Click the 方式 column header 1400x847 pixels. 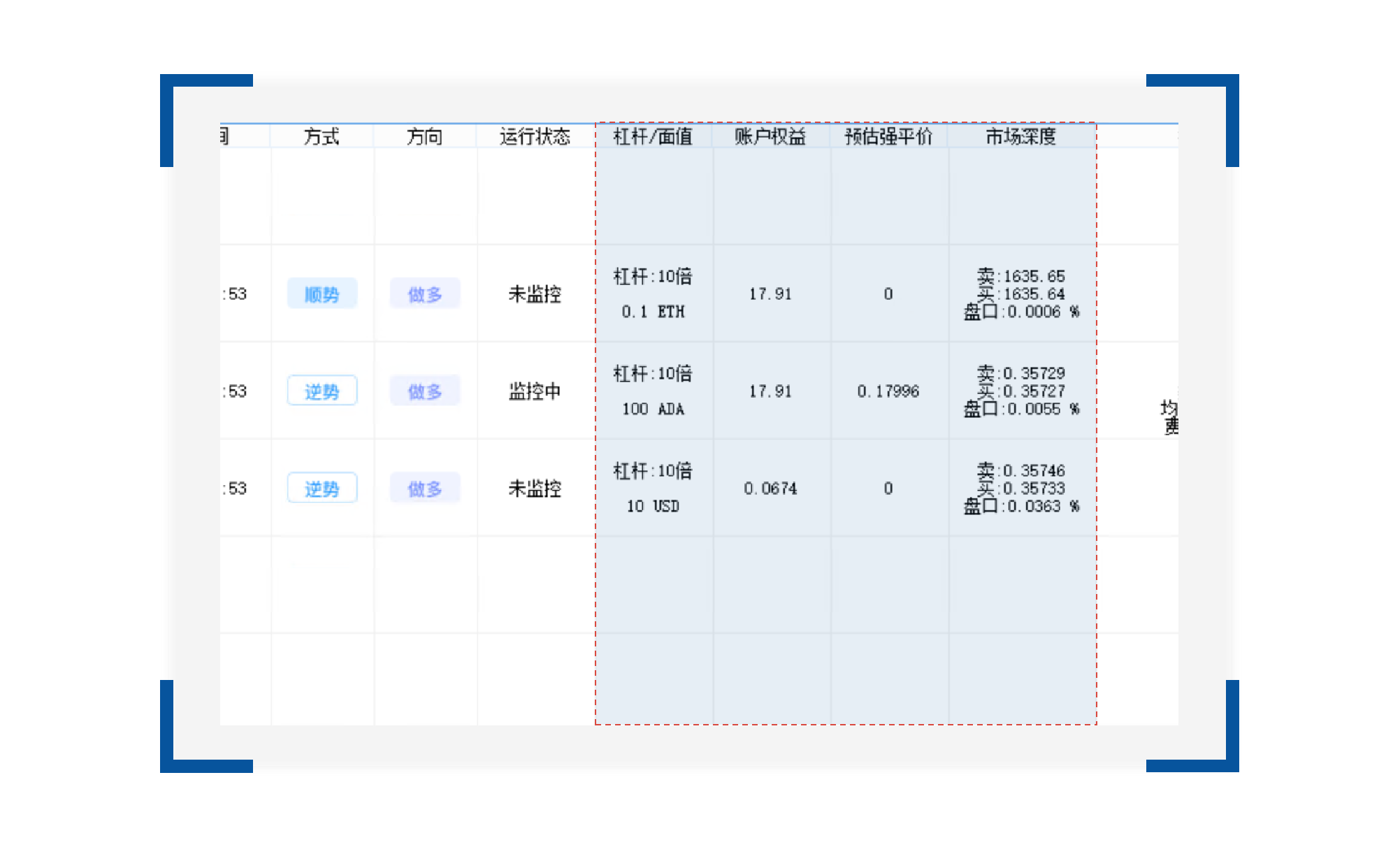(x=322, y=136)
